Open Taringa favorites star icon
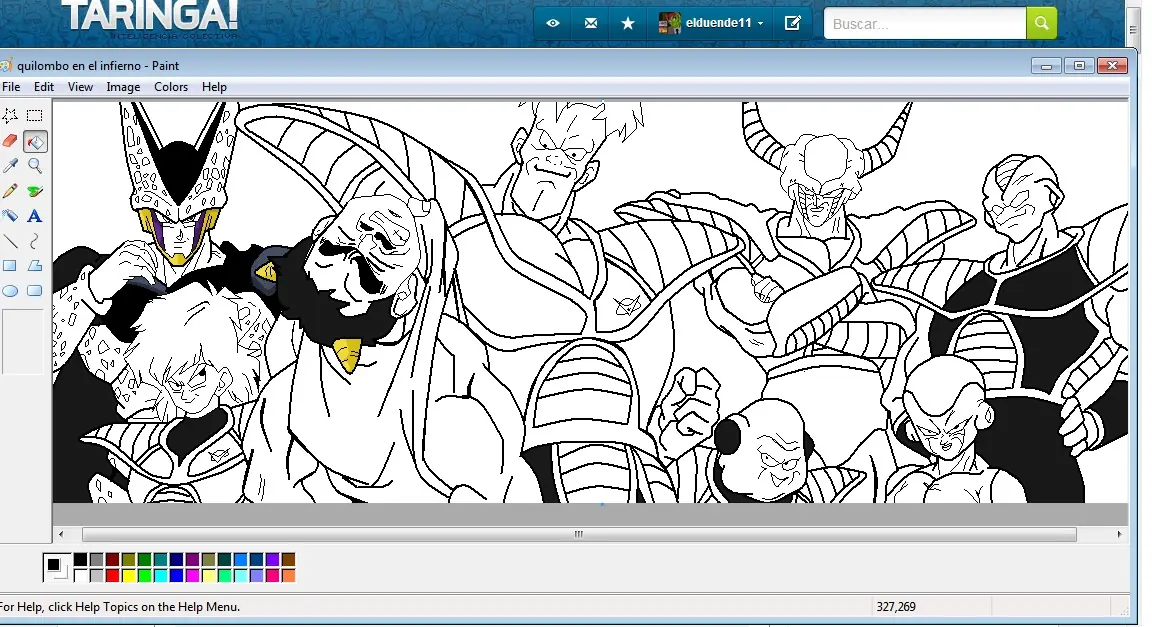1152x627 pixels. [628, 24]
